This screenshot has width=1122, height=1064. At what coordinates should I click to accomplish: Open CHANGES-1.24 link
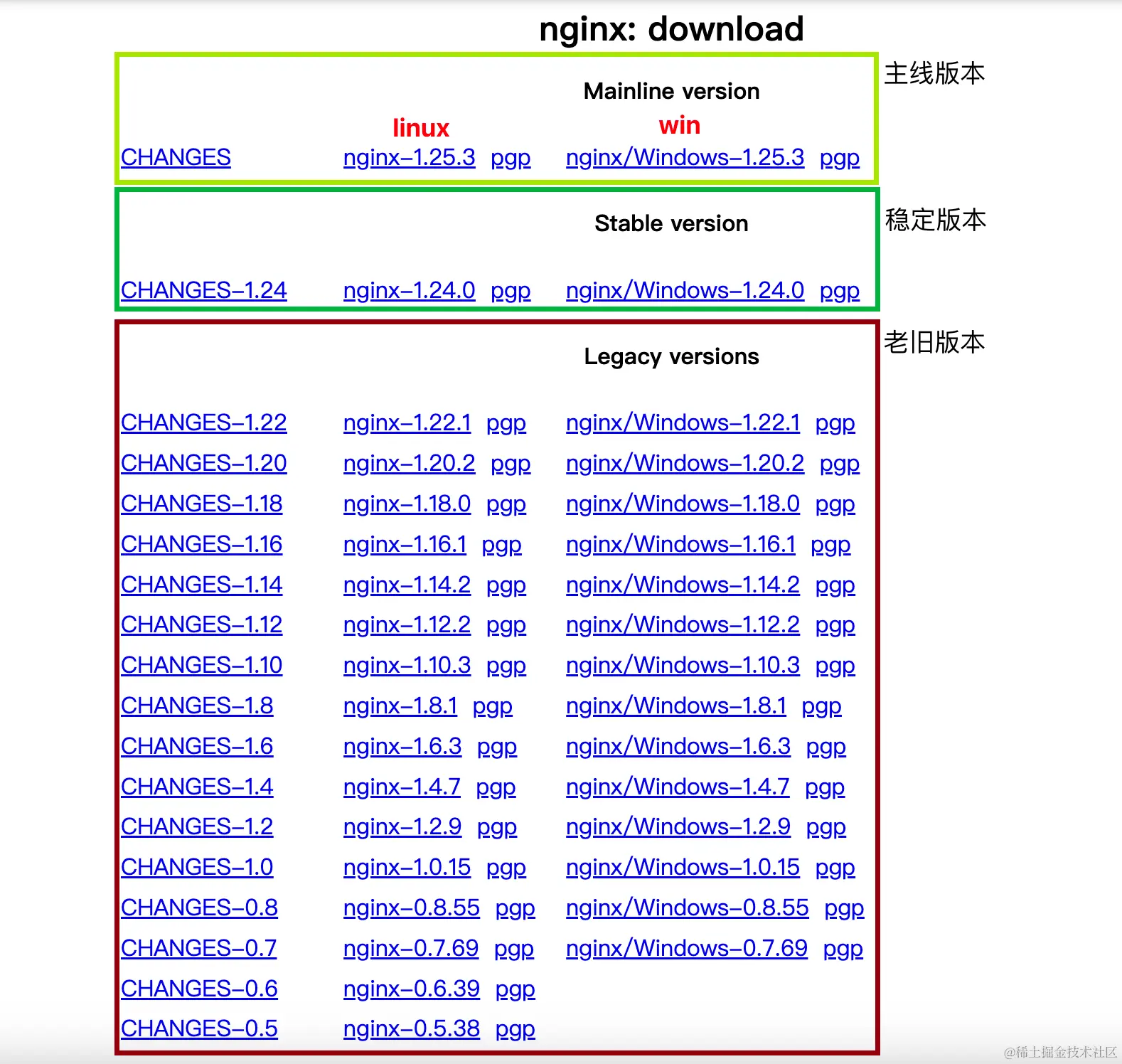coord(204,290)
